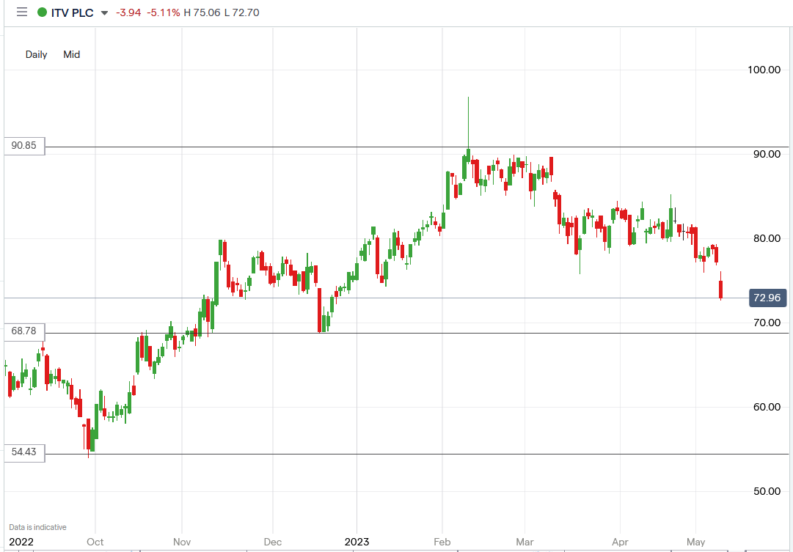This screenshot has width=793, height=552.
Task: Select the ITV PLC instrument name
Action: [72, 13]
